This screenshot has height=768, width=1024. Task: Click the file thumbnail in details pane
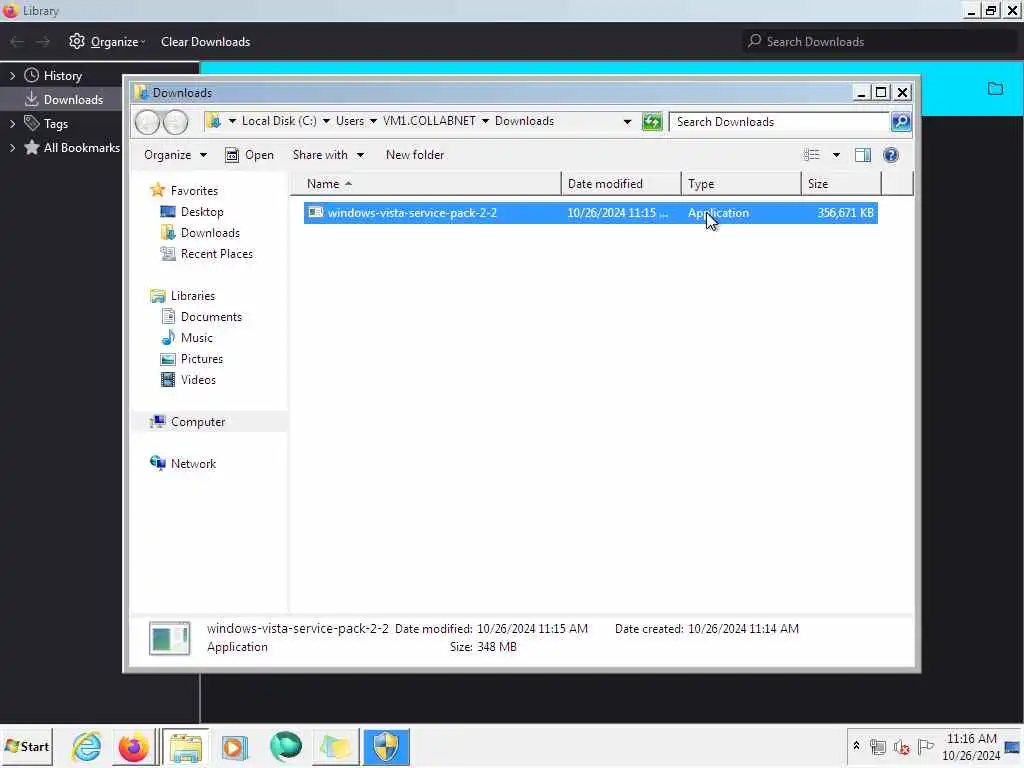169,638
